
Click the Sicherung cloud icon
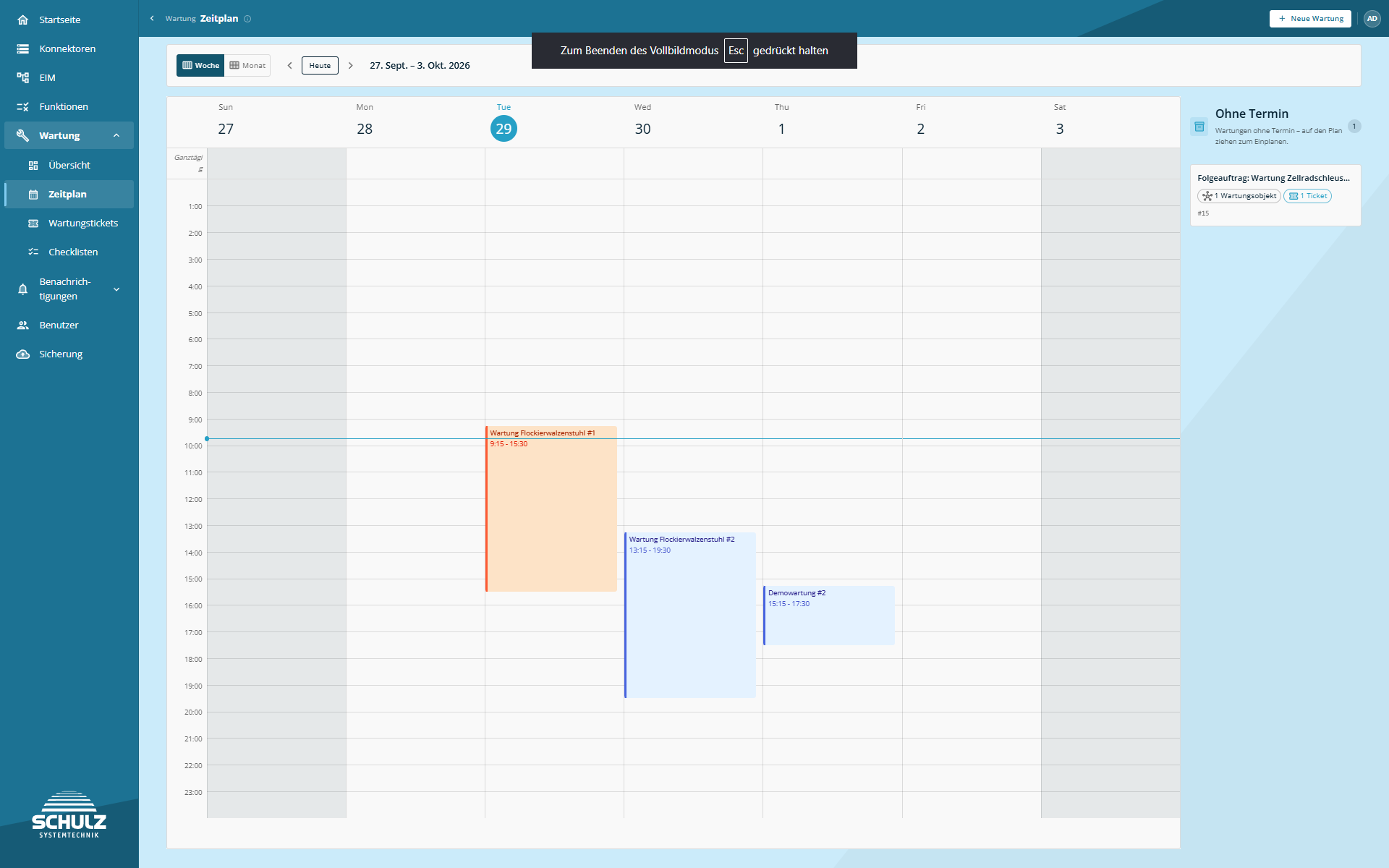point(23,354)
